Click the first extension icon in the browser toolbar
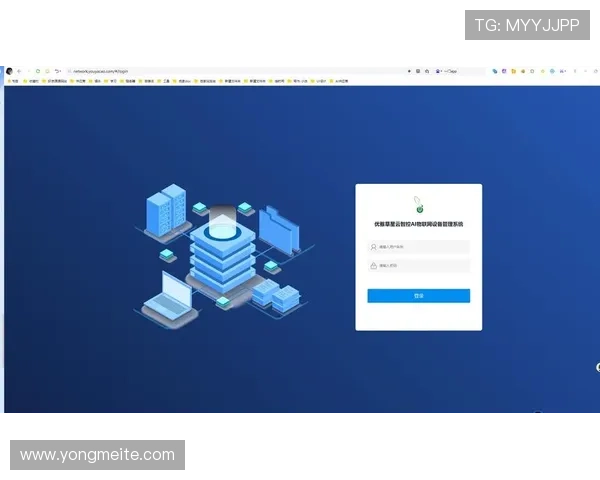The image size is (600, 480). click(x=494, y=72)
